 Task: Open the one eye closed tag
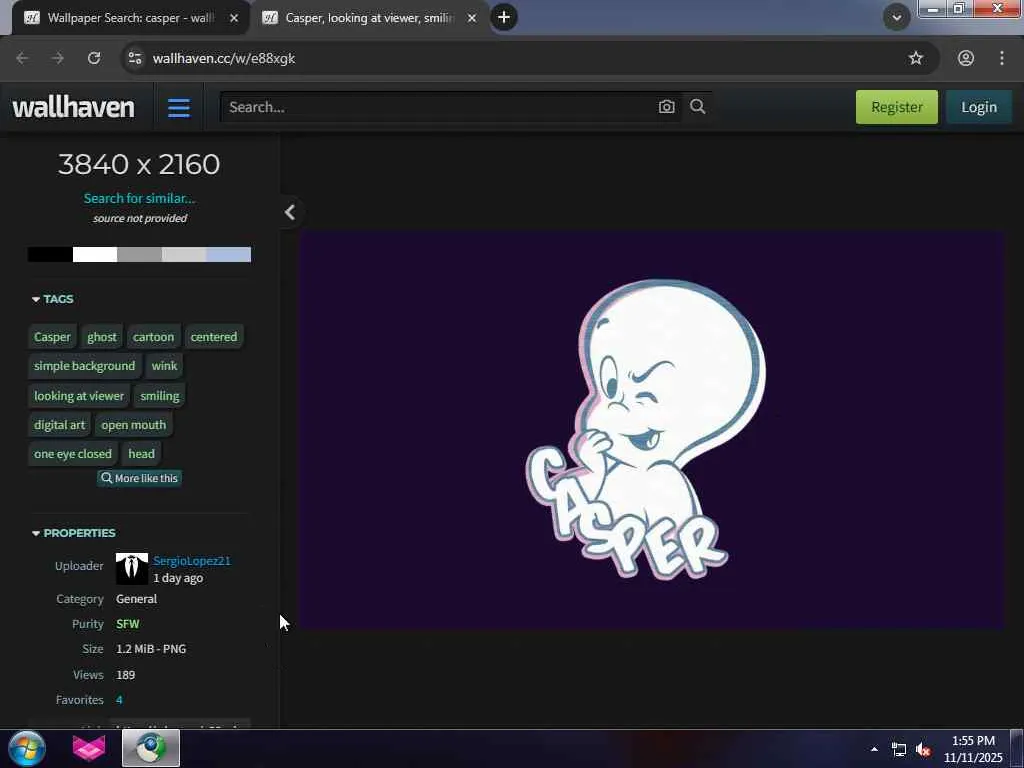(72, 453)
